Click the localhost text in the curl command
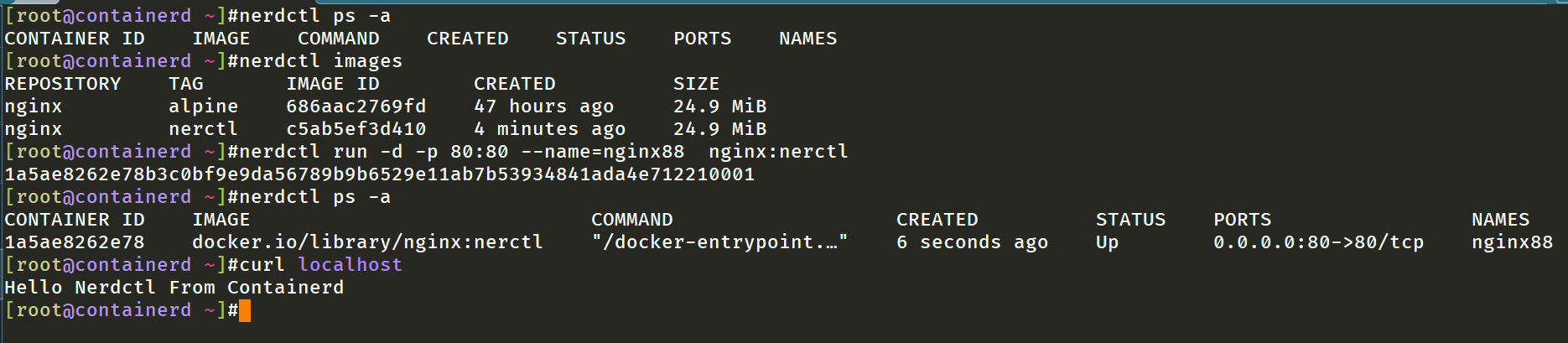Viewport: 1568px width, 343px height. [x=350, y=265]
